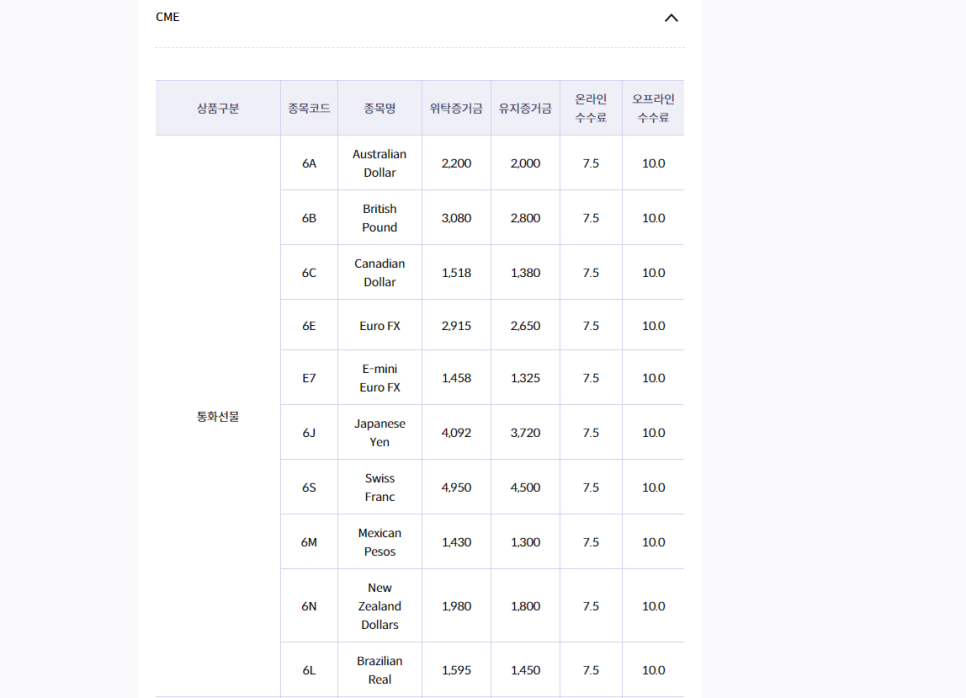Viewport: 966px width, 698px height.
Task: Select code cell 6J
Action: pyautogui.click(x=309, y=433)
